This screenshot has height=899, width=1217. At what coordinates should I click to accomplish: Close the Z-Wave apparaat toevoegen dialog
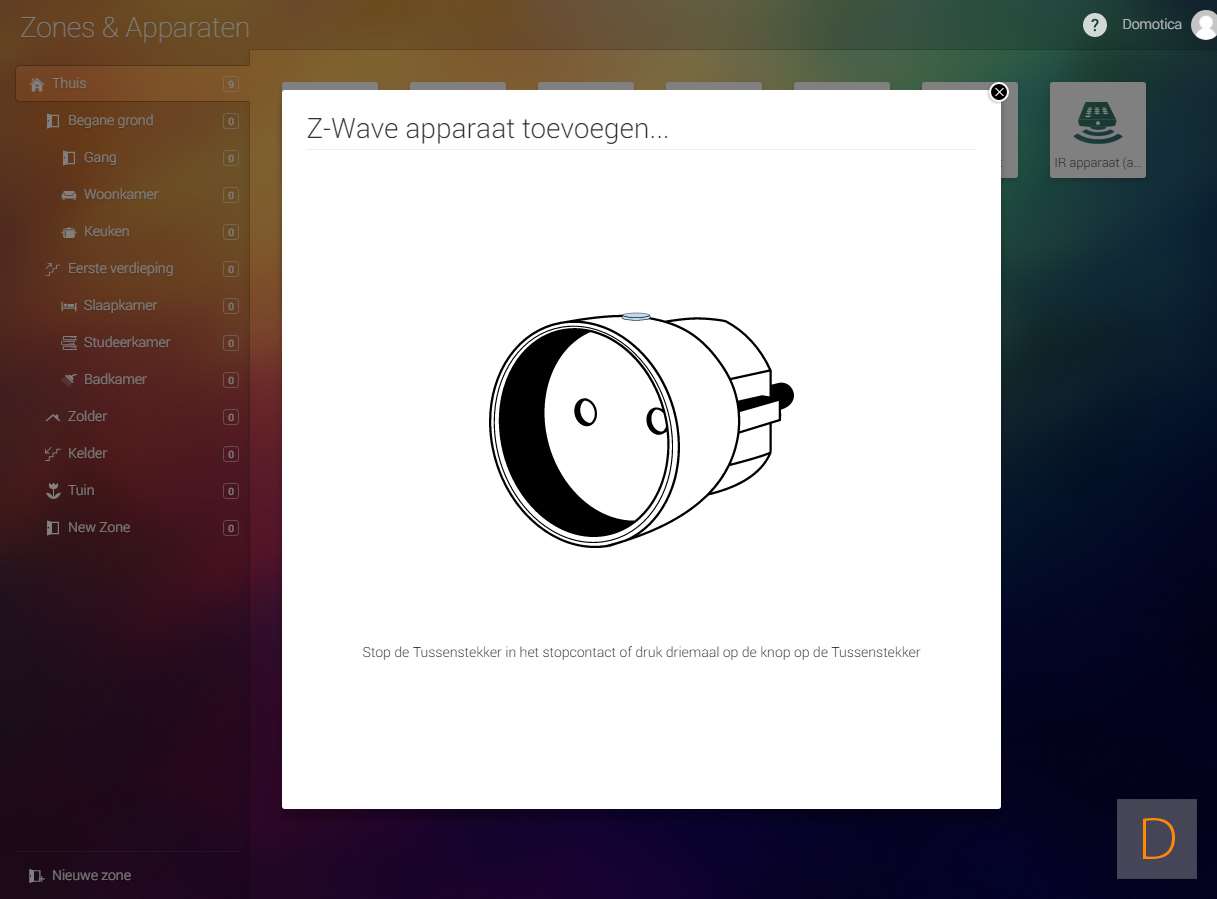tap(998, 92)
